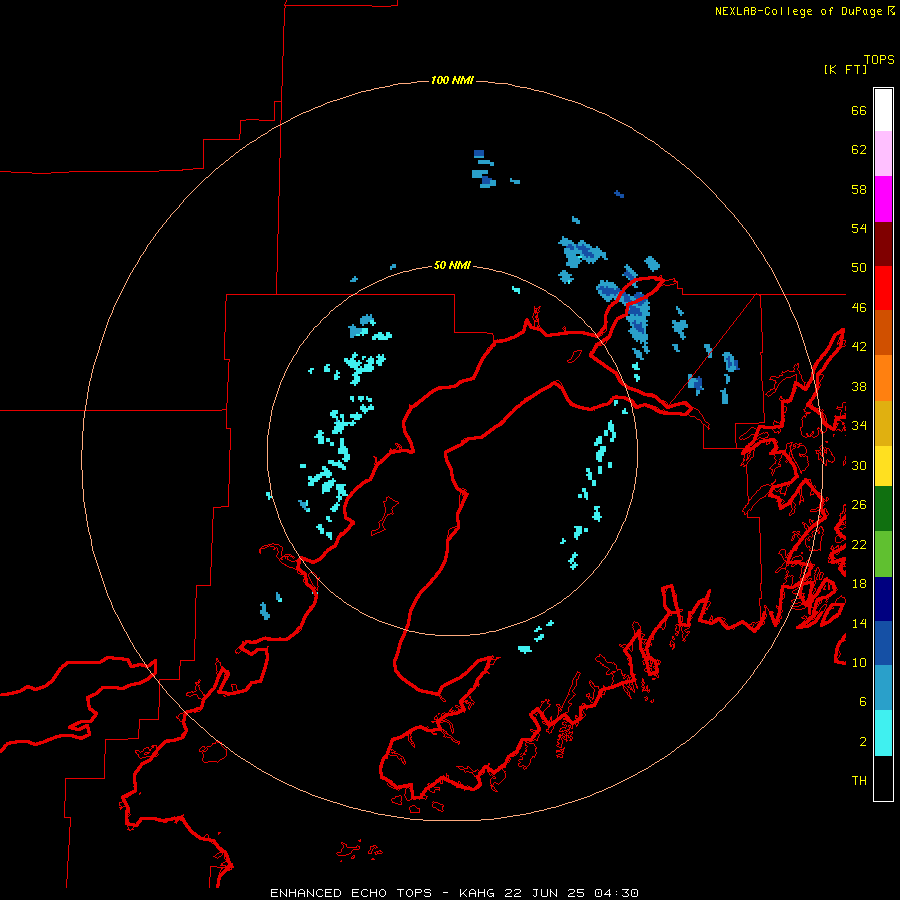Click the white 66 kft color swatch
Viewport: 900px width, 900px height.
(883, 110)
